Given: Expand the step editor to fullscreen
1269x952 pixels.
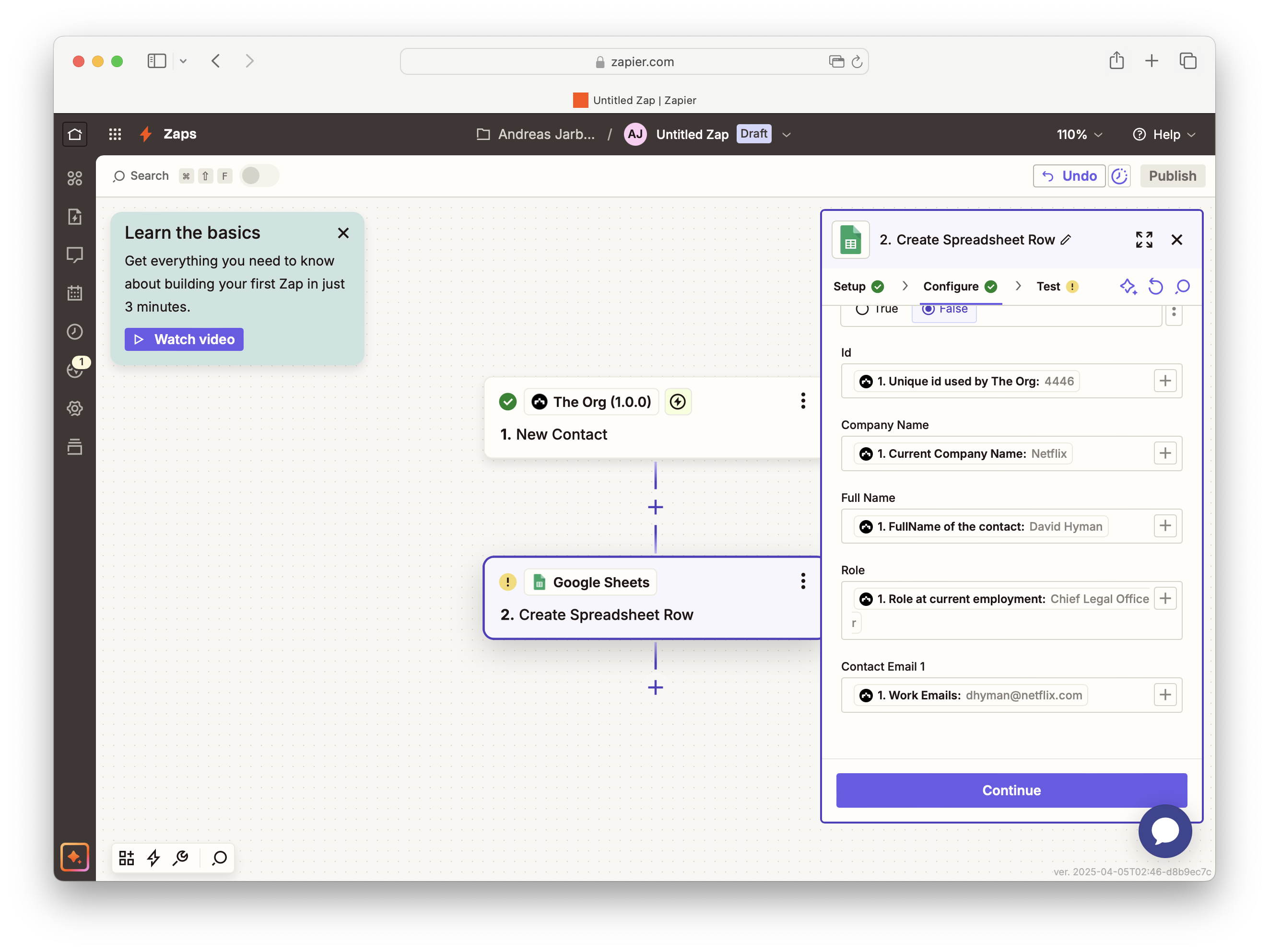Looking at the screenshot, I should coord(1143,240).
